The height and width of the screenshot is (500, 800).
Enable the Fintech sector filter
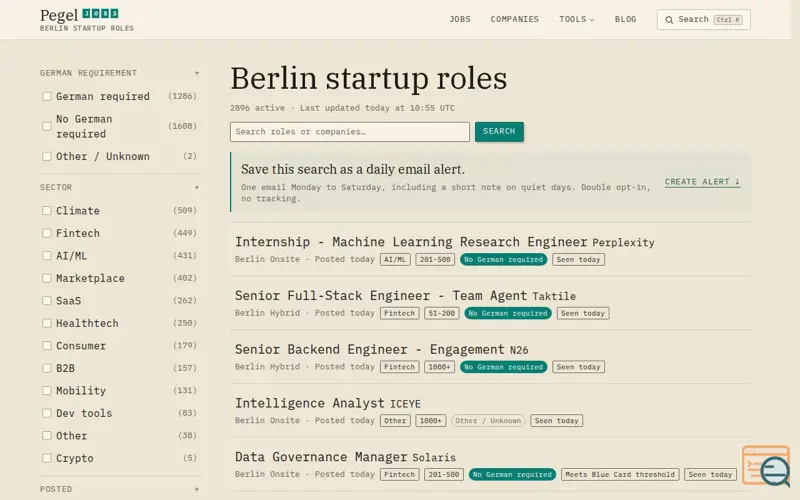pos(46,233)
